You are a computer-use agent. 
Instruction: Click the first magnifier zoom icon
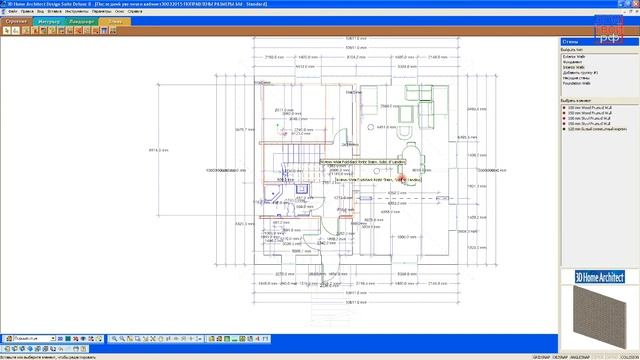(114, 339)
